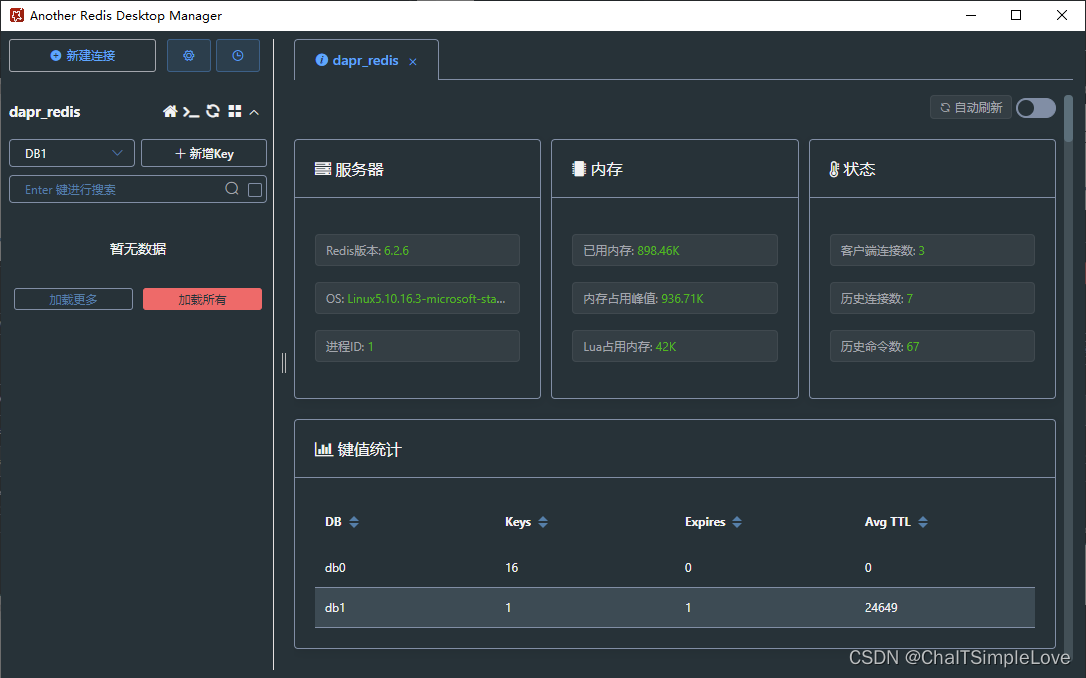Collapse the dapr_redis connection chevron
Screen dimensions: 1086x678
254,112
